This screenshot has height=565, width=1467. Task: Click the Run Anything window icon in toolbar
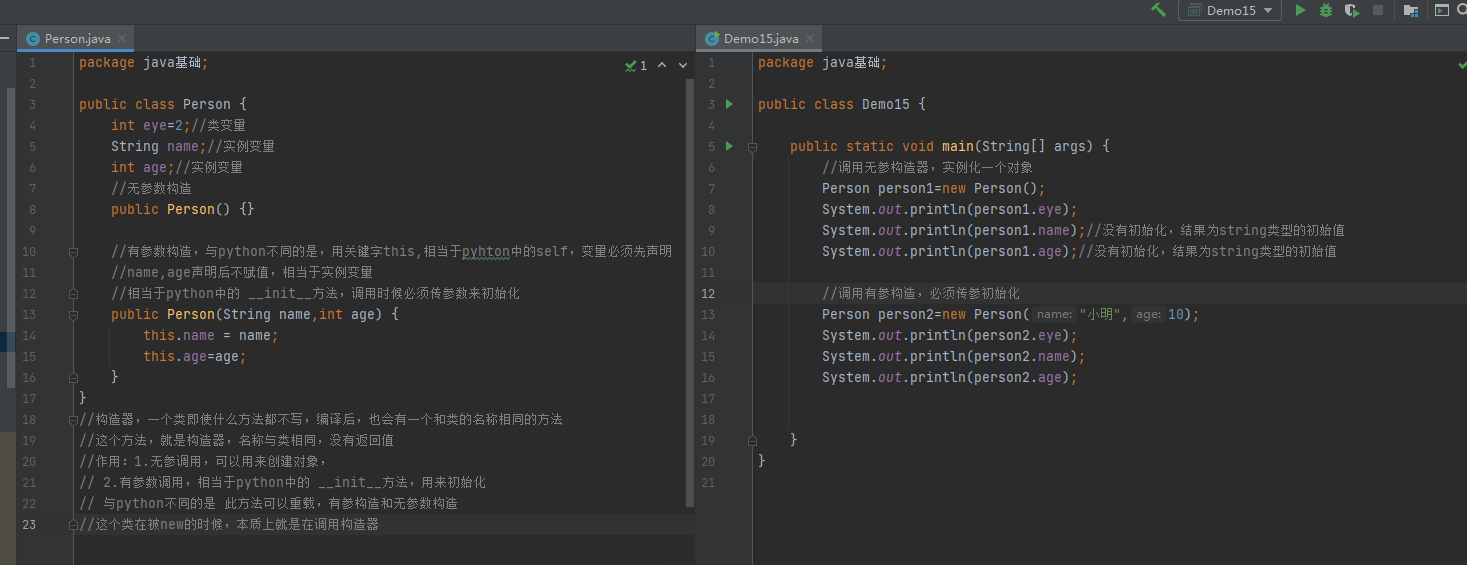point(1442,10)
